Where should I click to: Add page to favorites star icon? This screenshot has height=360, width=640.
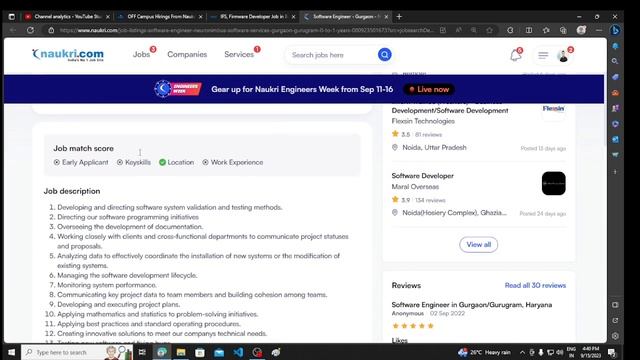point(489,30)
